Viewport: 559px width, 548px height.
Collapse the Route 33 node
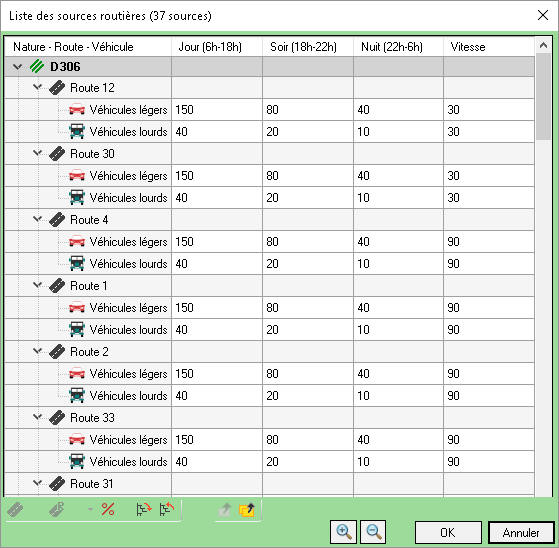pos(37,416)
